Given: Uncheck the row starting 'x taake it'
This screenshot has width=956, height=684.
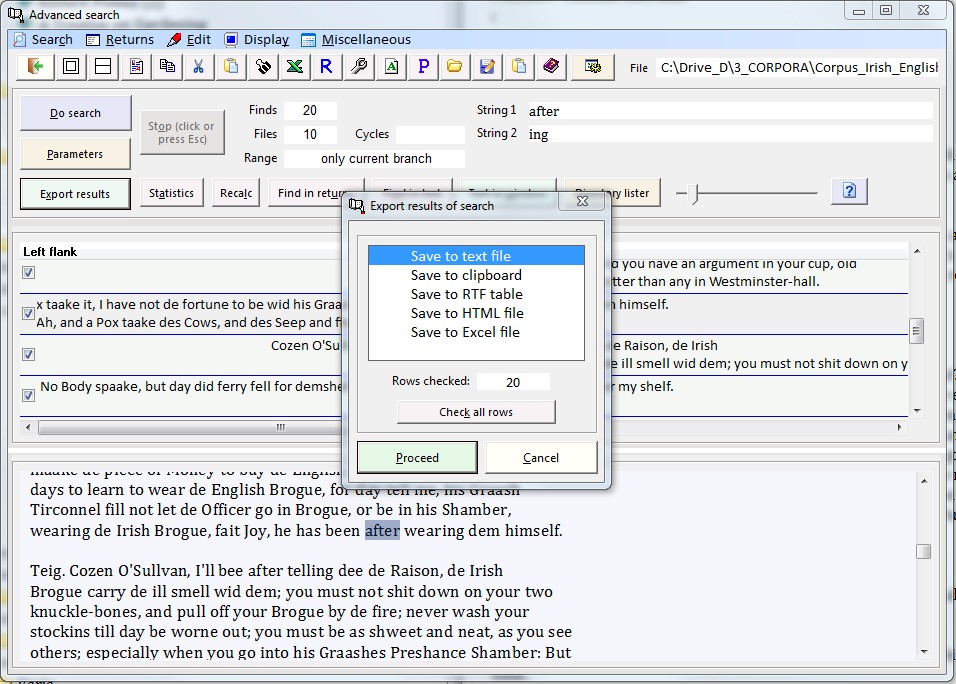Looking at the screenshot, I should (x=28, y=313).
